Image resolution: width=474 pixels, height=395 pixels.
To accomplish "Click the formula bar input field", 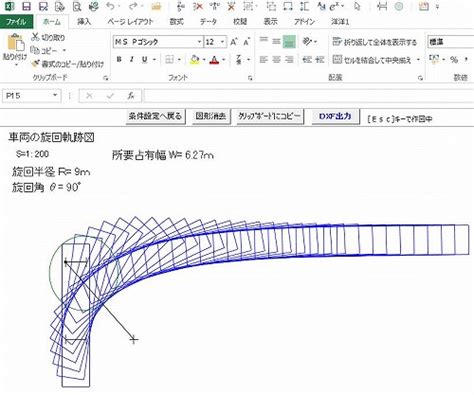I will pos(308,96).
